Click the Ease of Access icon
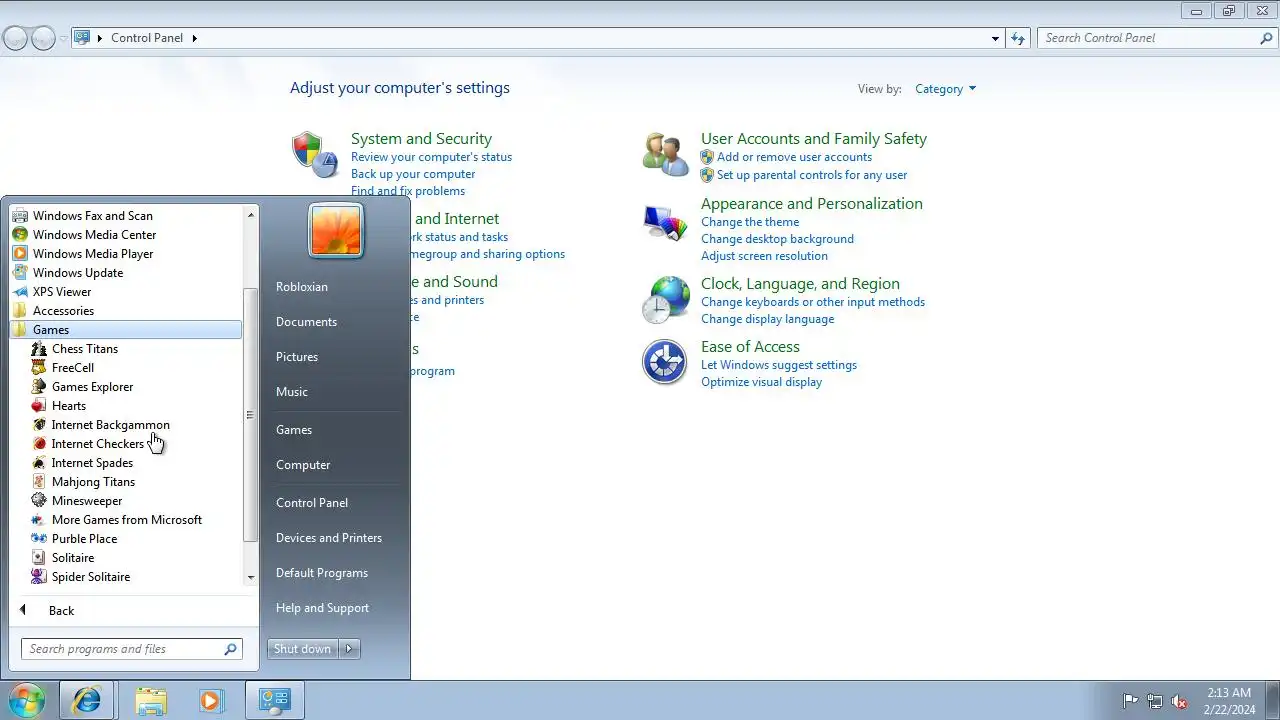1280x720 pixels. (665, 362)
